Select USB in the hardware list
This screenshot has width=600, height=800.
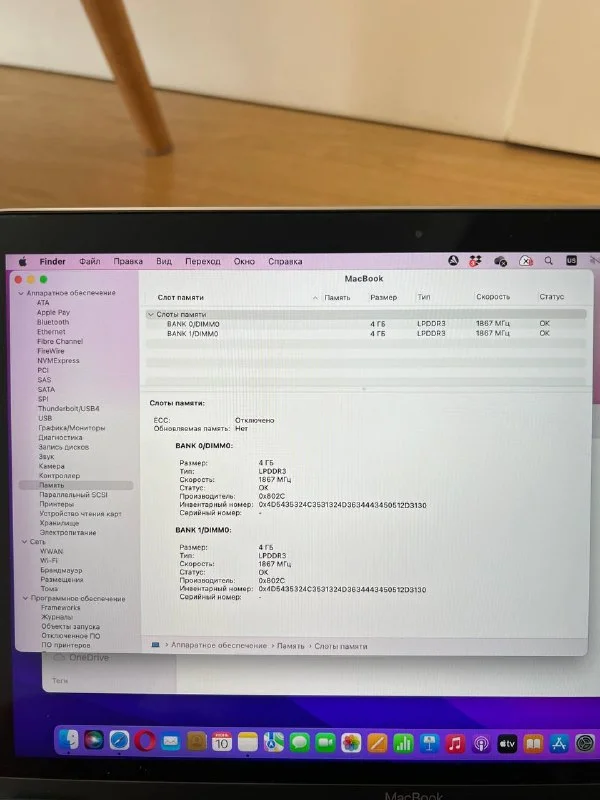point(45,418)
